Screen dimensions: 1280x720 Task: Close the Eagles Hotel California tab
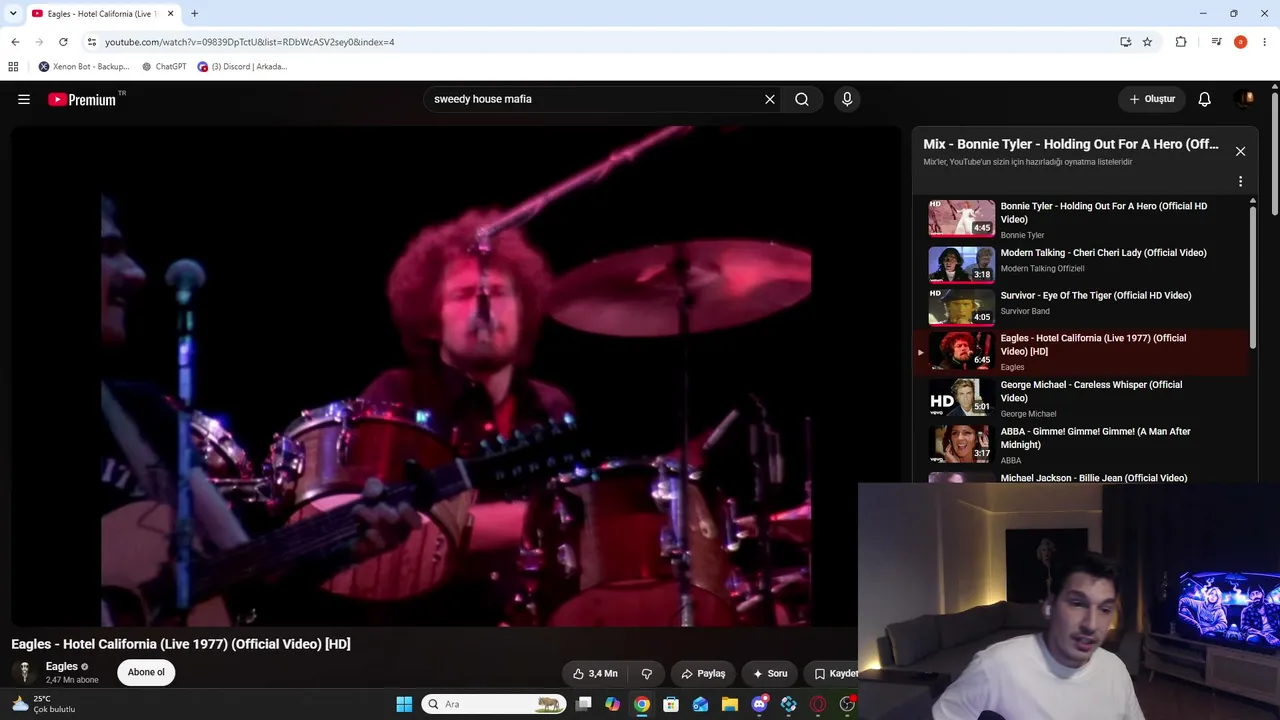point(171,14)
